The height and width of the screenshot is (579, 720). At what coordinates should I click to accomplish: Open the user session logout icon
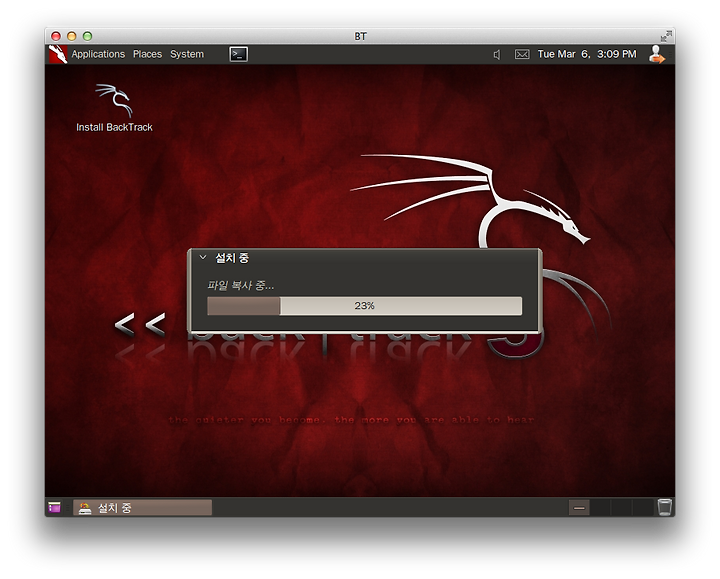pos(657,54)
